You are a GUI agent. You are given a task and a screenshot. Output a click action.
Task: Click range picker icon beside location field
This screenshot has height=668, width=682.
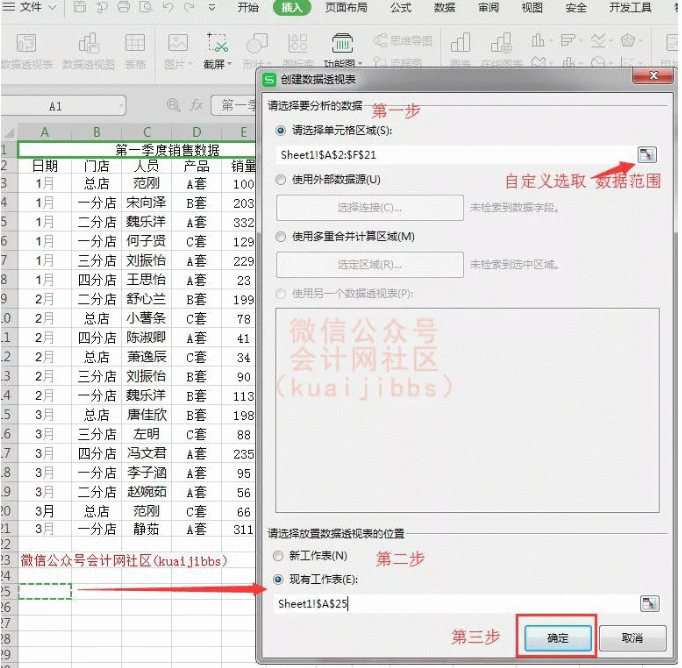coord(649,604)
